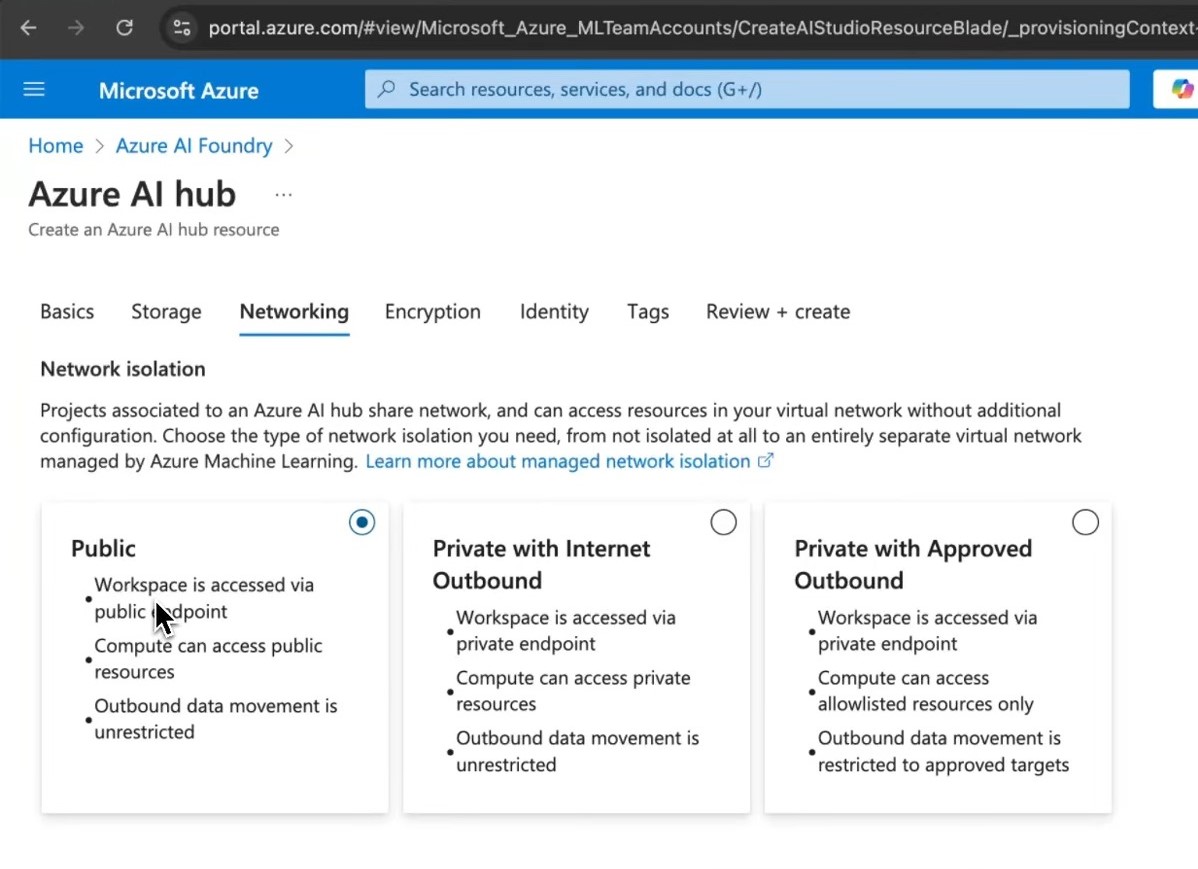Viewport: 1198px width, 869px height.
Task: Select the Public network isolation radio button
Action: point(361,522)
